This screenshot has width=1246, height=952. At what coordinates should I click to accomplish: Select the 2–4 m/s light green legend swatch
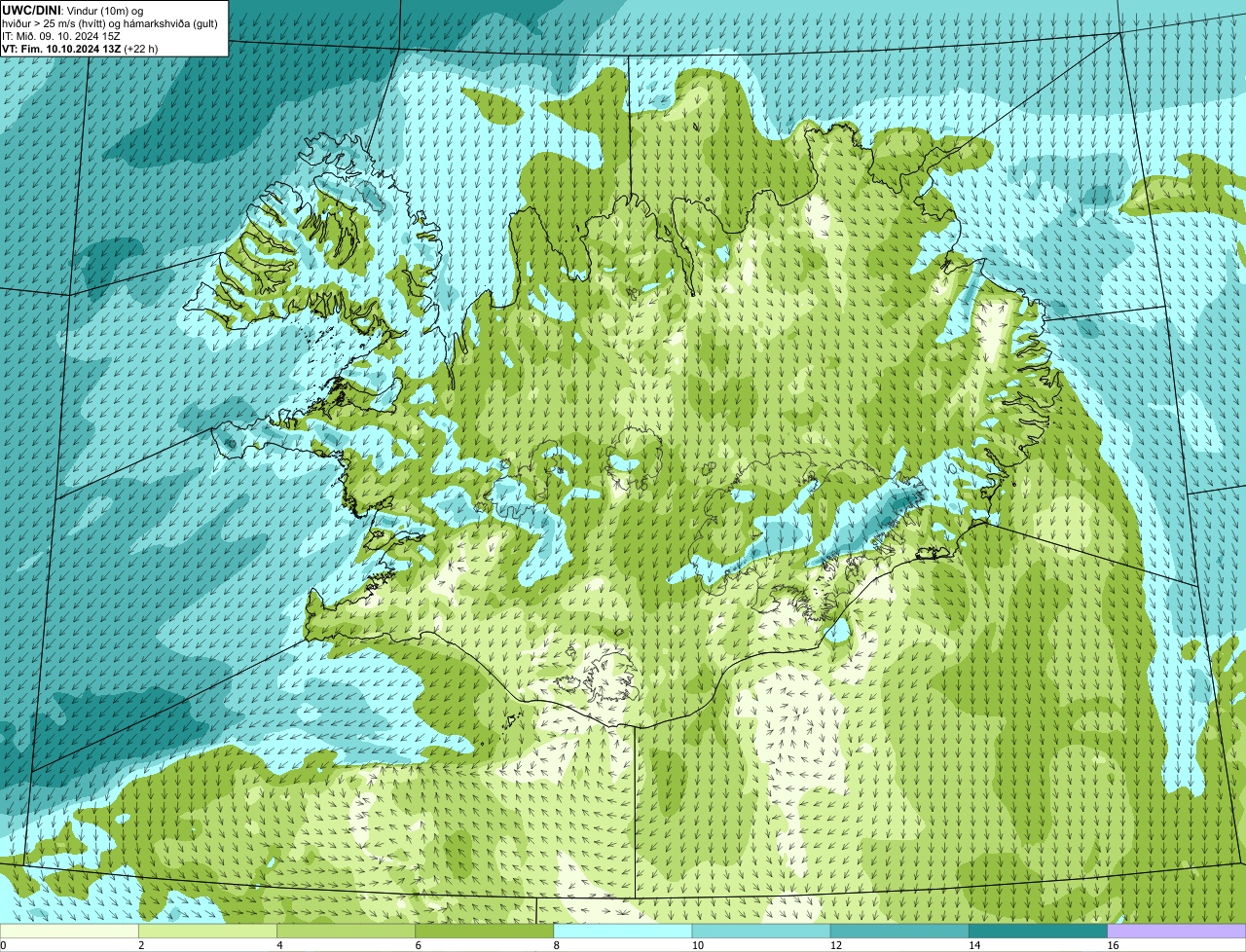(207, 931)
